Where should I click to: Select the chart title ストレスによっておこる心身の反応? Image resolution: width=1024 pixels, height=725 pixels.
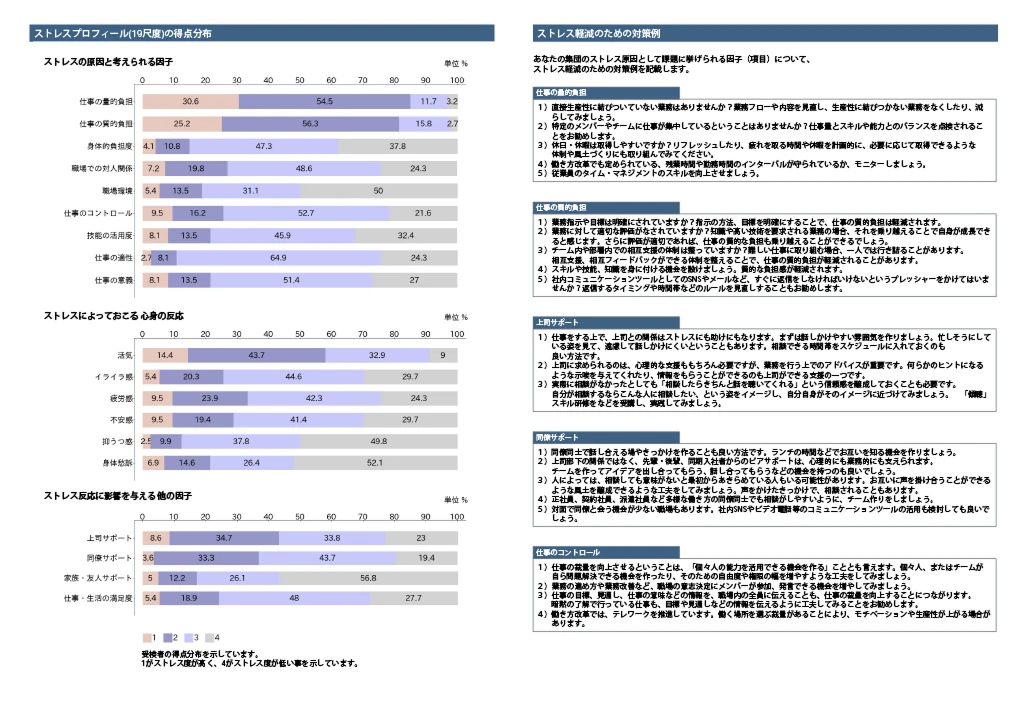click(114, 316)
